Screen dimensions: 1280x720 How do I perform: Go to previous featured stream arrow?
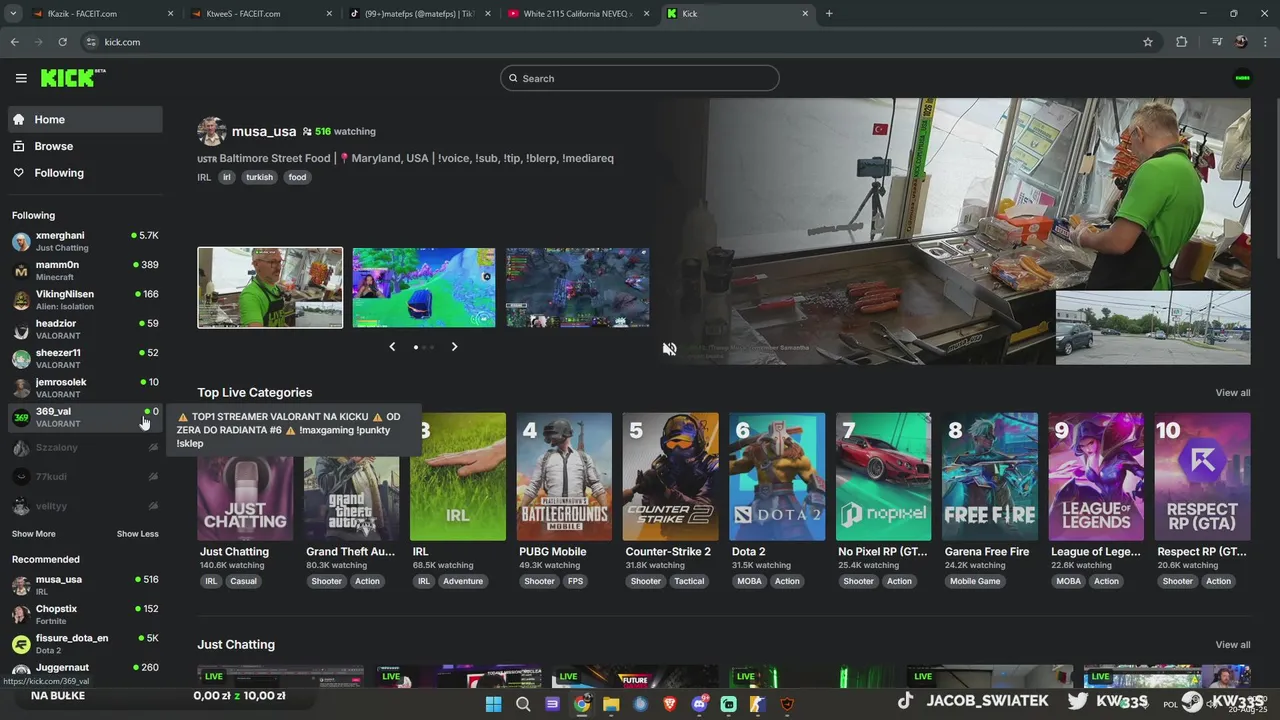tap(392, 347)
